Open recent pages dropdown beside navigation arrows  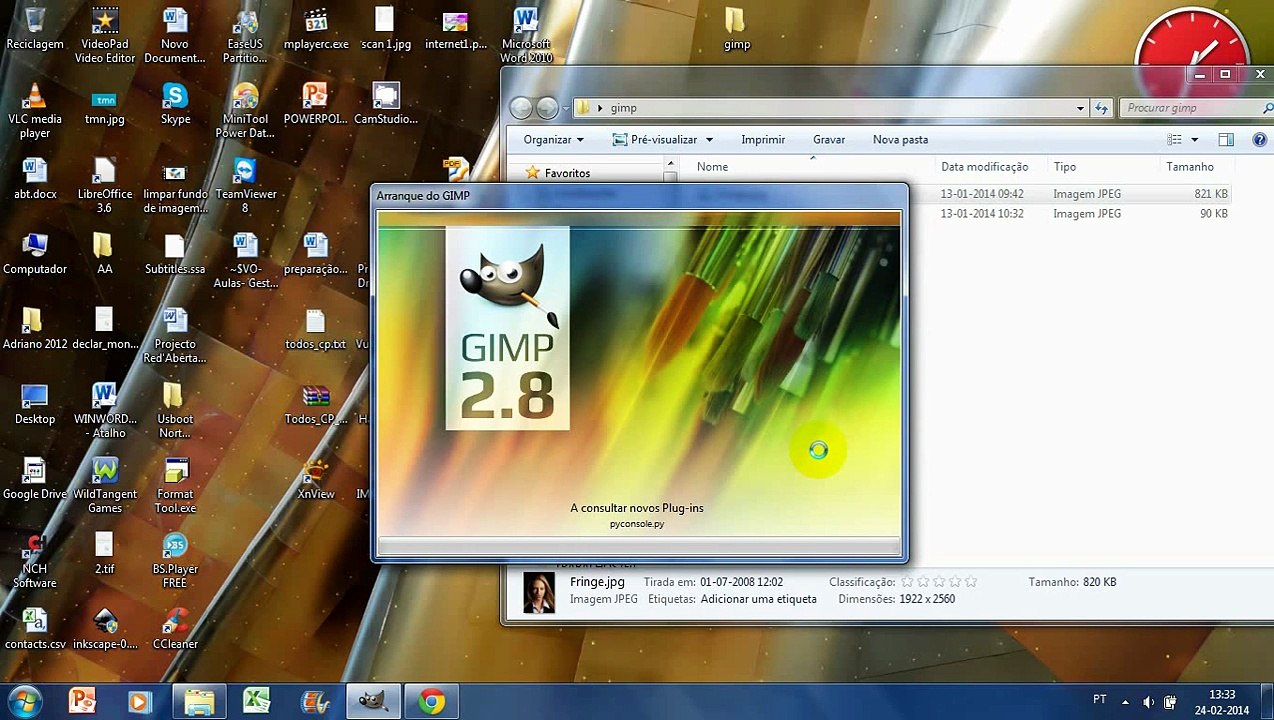tap(565, 108)
